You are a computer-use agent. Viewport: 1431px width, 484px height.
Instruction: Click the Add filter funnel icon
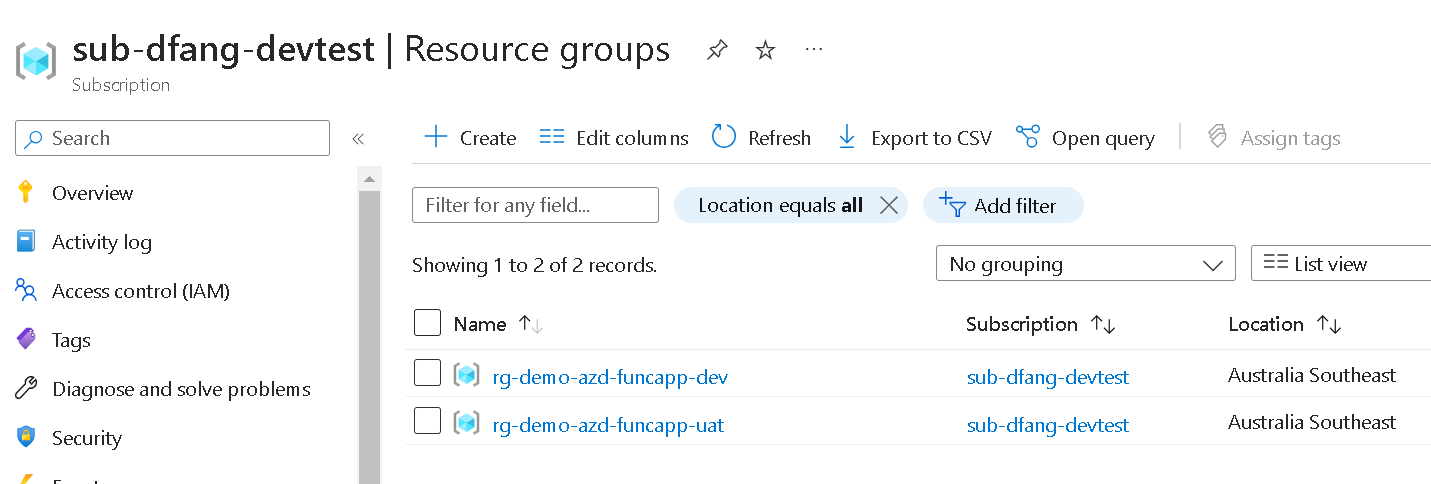click(x=951, y=204)
